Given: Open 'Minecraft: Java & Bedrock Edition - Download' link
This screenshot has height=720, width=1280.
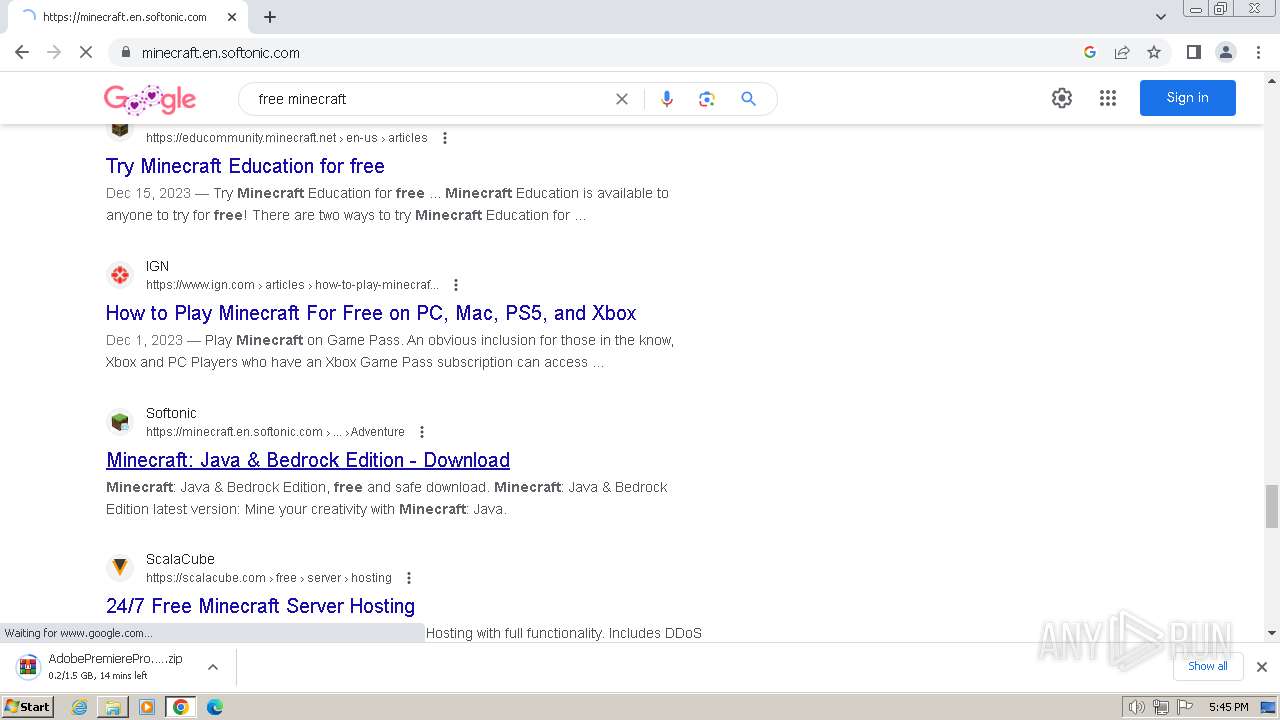Looking at the screenshot, I should pos(308,460).
